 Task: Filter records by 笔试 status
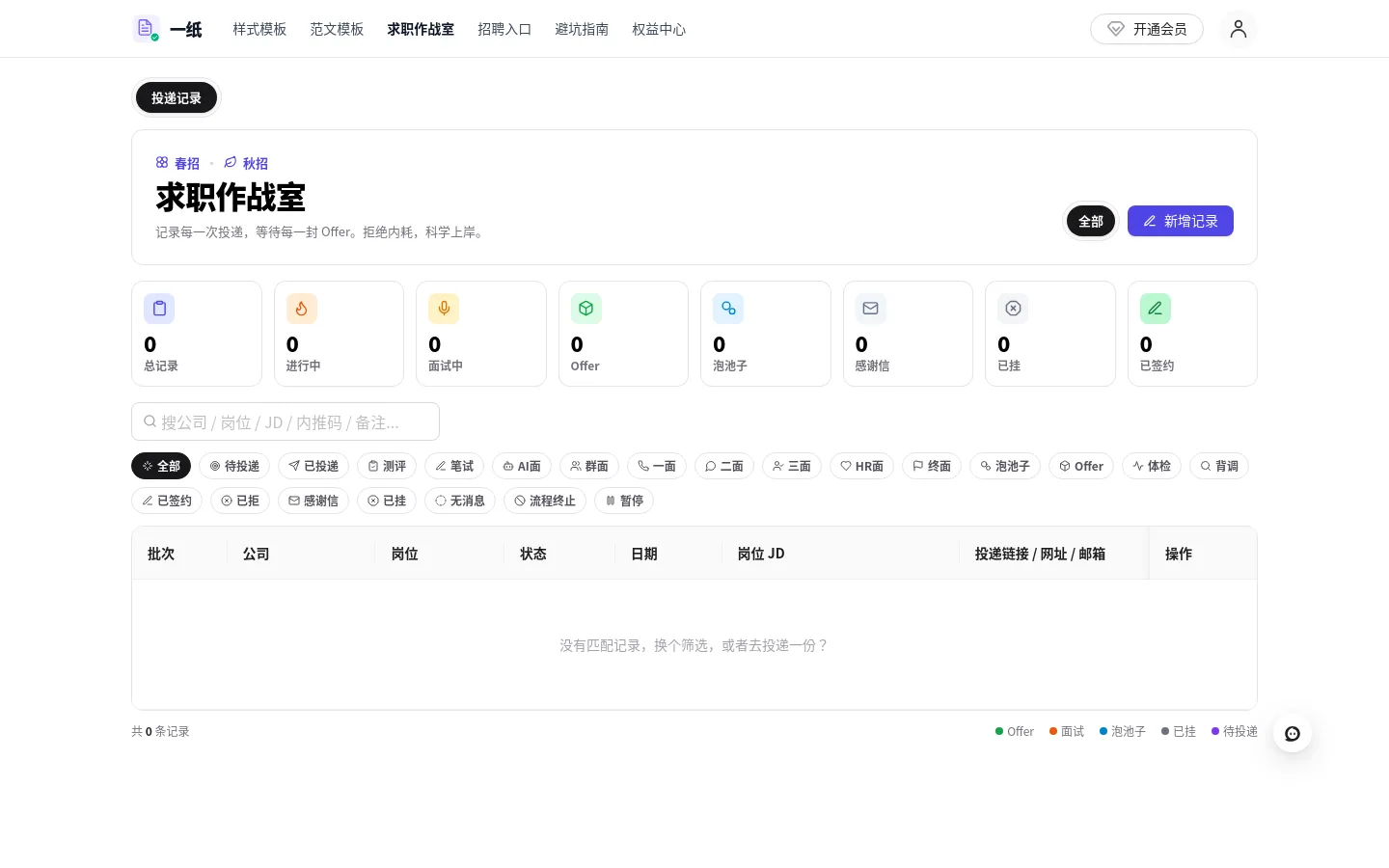click(454, 466)
